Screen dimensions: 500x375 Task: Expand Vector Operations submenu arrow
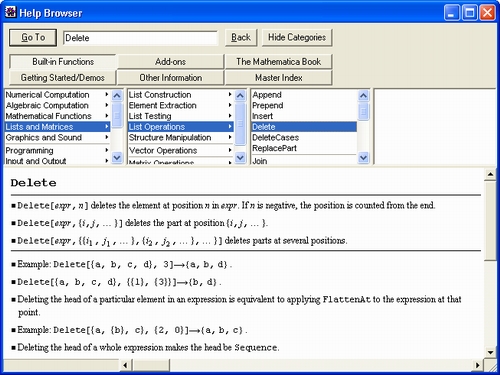[230, 150]
